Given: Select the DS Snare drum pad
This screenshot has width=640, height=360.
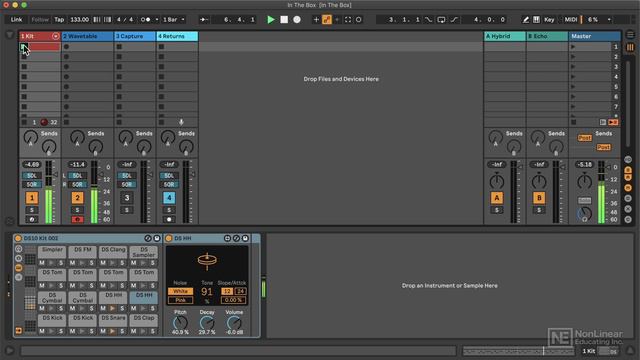Looking at the screenshot, I should (113, 320).
